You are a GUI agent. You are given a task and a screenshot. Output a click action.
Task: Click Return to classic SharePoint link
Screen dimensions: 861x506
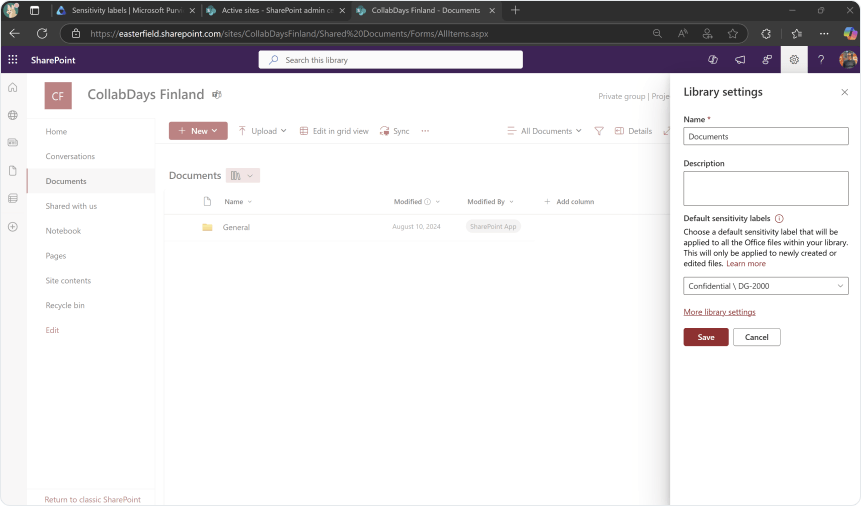click(x=92, y=499)
